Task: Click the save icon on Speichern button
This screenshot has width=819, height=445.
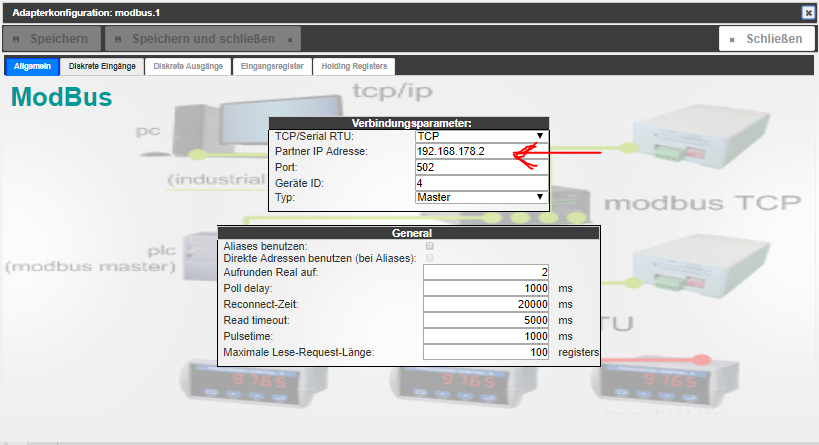Action: tap(16, 39)
